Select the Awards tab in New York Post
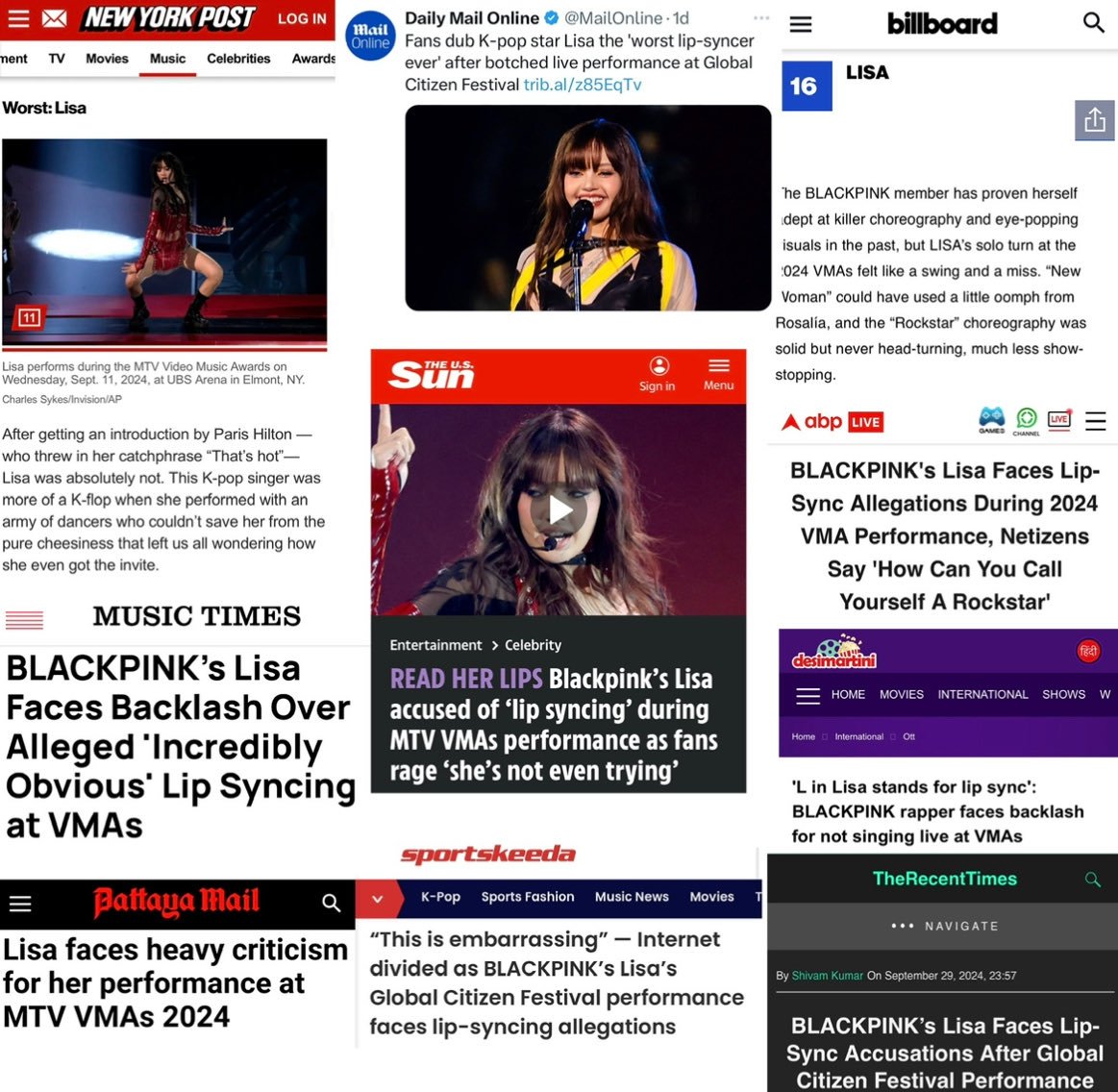Screen dimensions: 1118x1092 (x=313, y=59)
